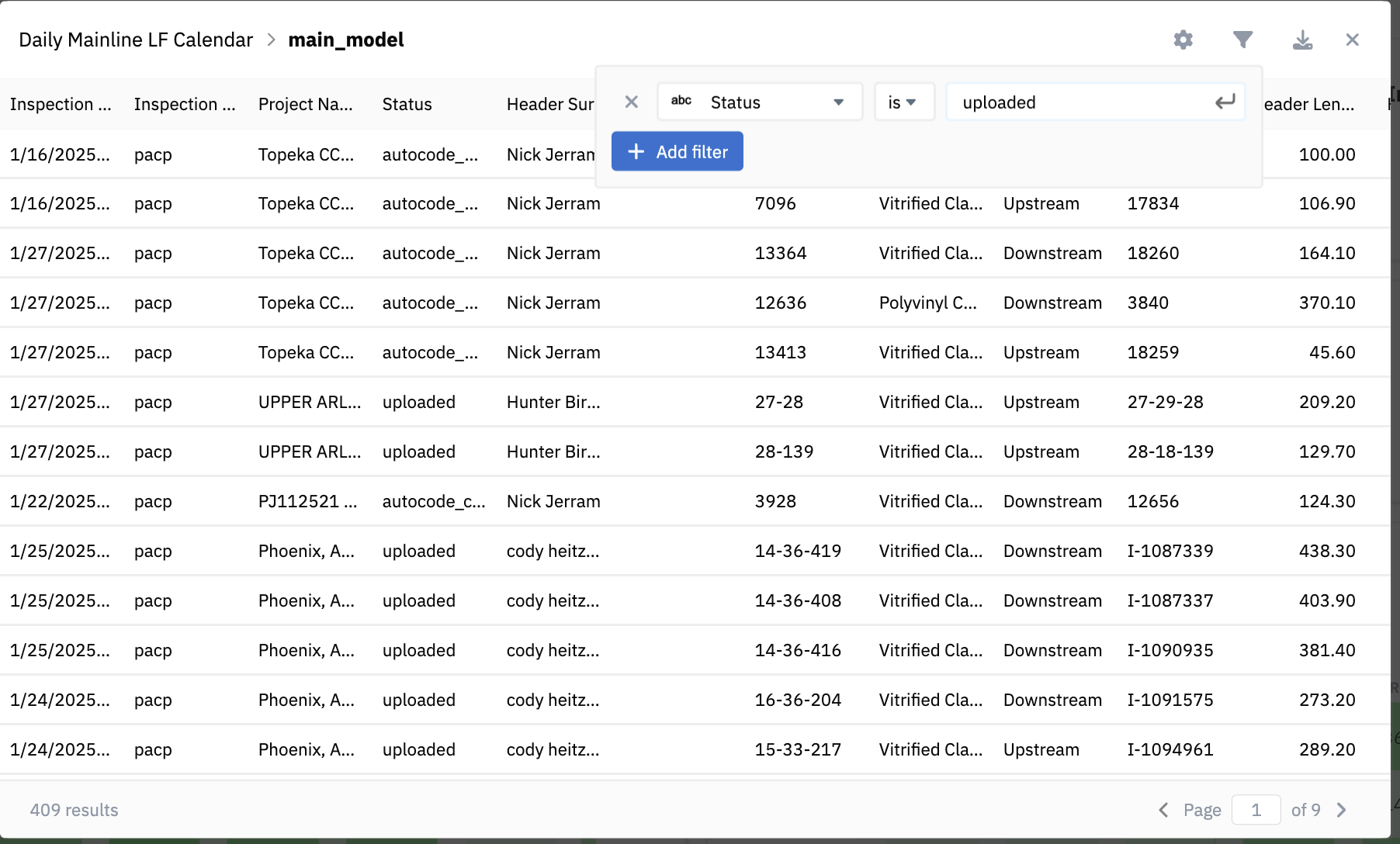Go to the previous page arrow

1163,810
